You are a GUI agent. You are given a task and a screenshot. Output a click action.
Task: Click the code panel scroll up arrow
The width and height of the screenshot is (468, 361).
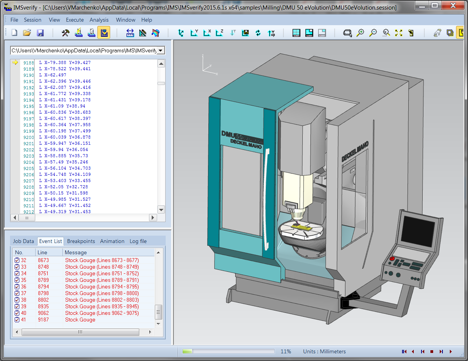[161, 64]
